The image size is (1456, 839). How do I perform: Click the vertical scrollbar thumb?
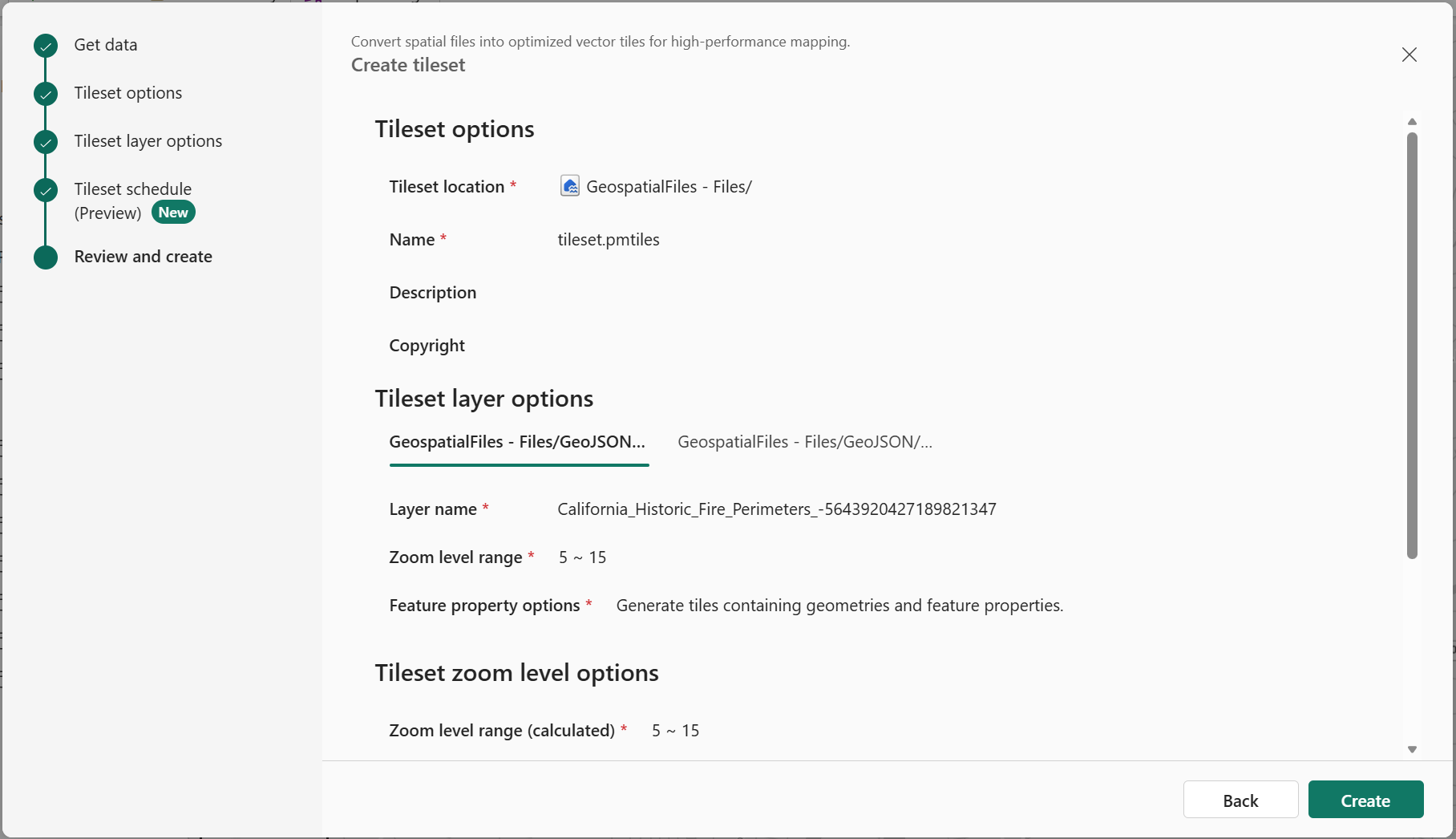[x=1412, y=346]
